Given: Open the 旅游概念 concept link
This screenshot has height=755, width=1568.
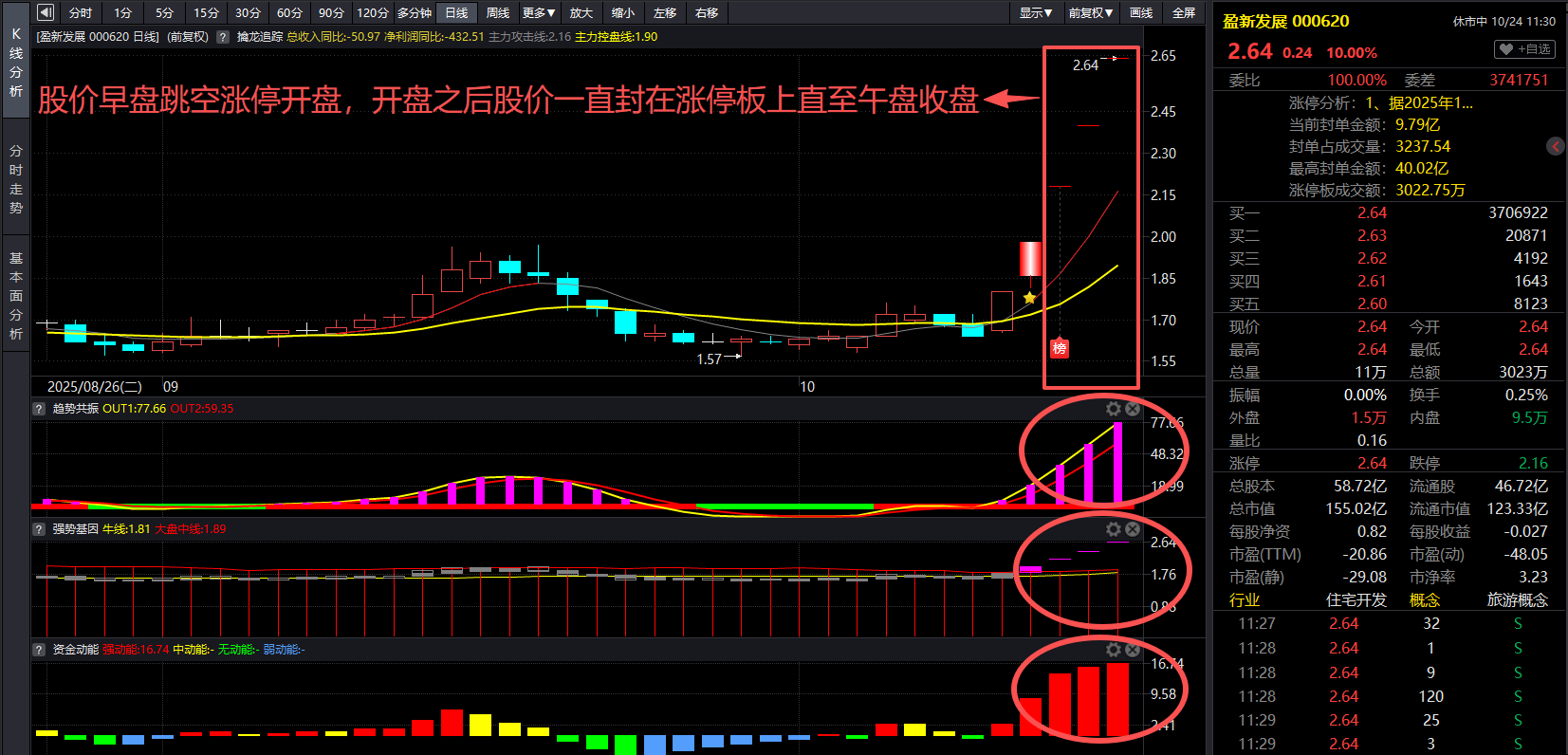Looking at the screenshot, I should click(1517, 599).
